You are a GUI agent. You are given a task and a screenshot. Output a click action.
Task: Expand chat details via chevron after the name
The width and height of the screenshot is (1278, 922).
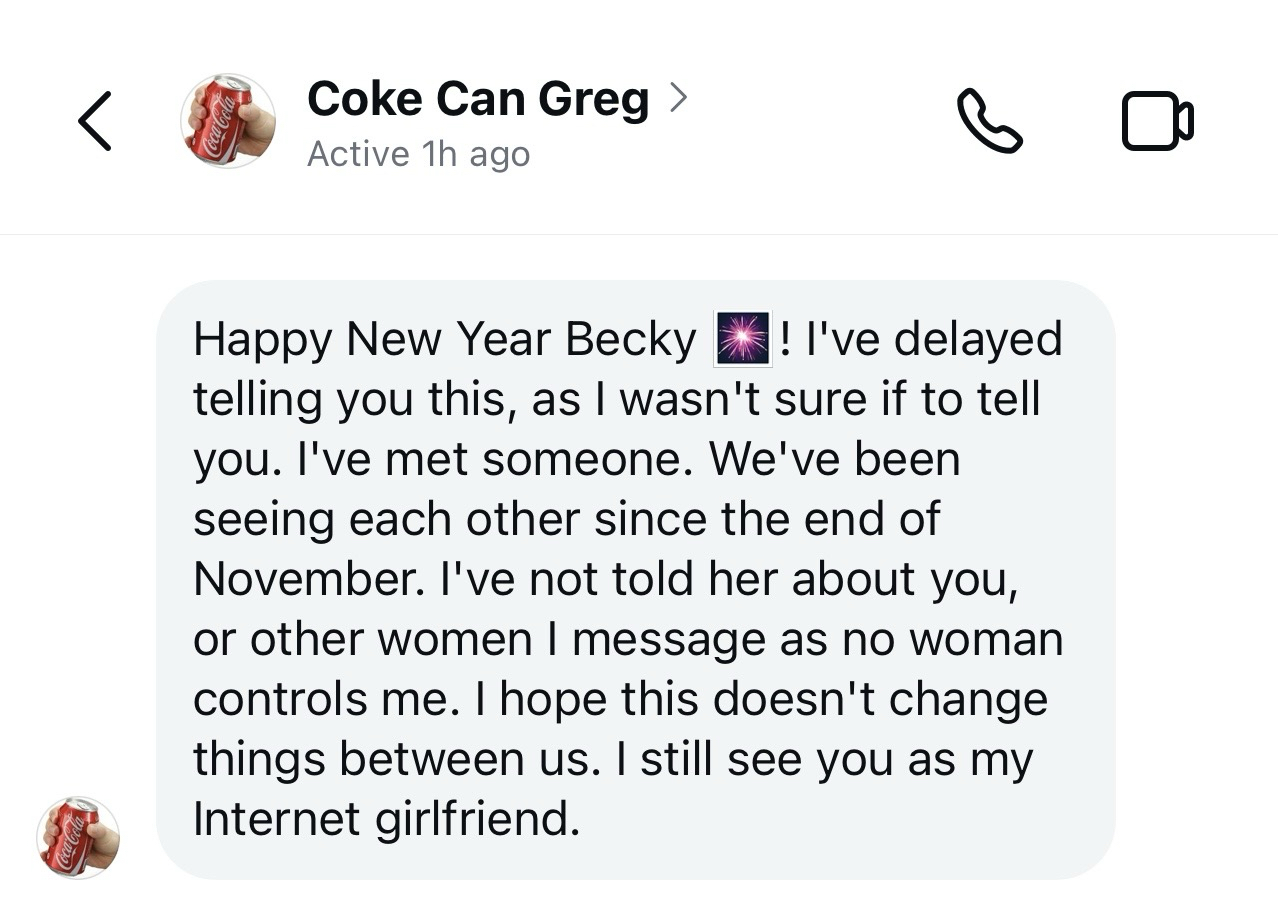point(678,97)
